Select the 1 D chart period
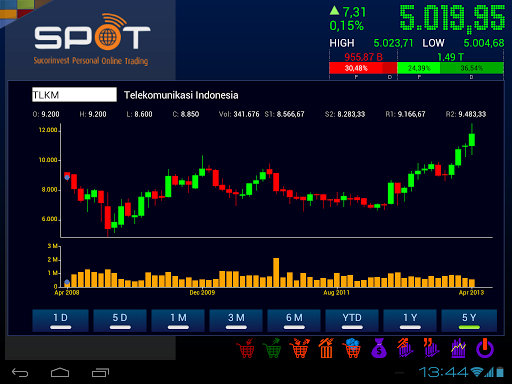512x384 pixels. click(60, 320)
